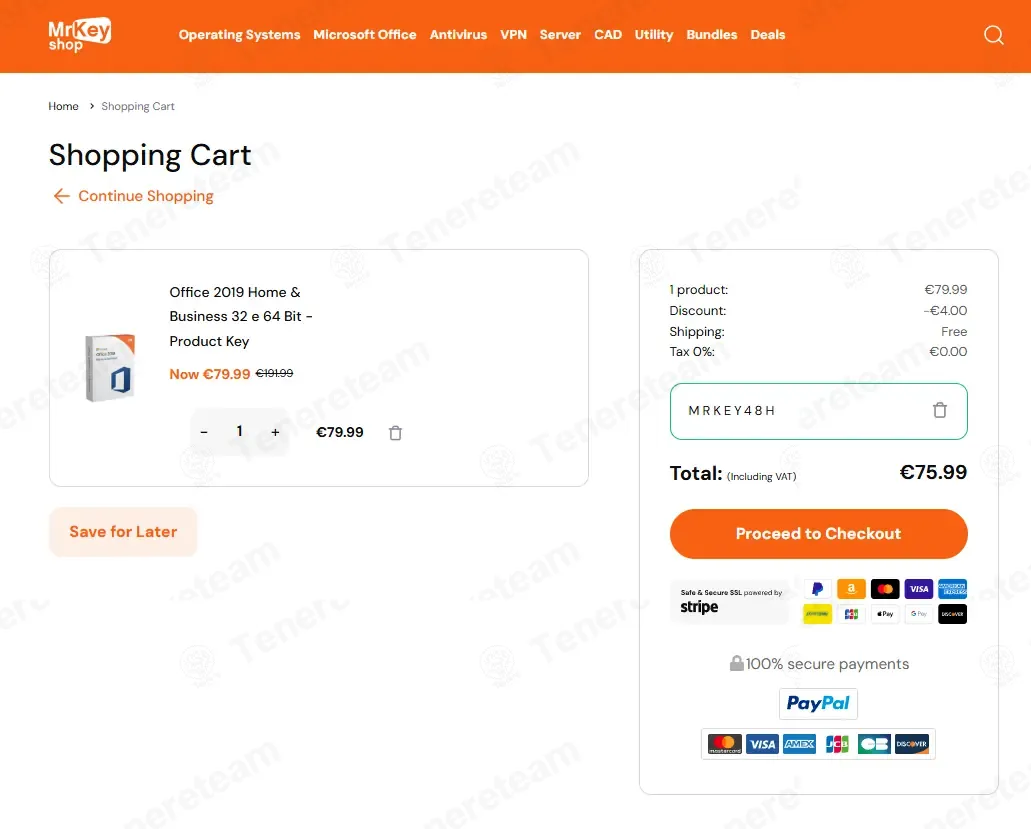The image size is (1031, 829).
Task: Remove the Office 2019 item with its trash icon
Action: point(395,433)
